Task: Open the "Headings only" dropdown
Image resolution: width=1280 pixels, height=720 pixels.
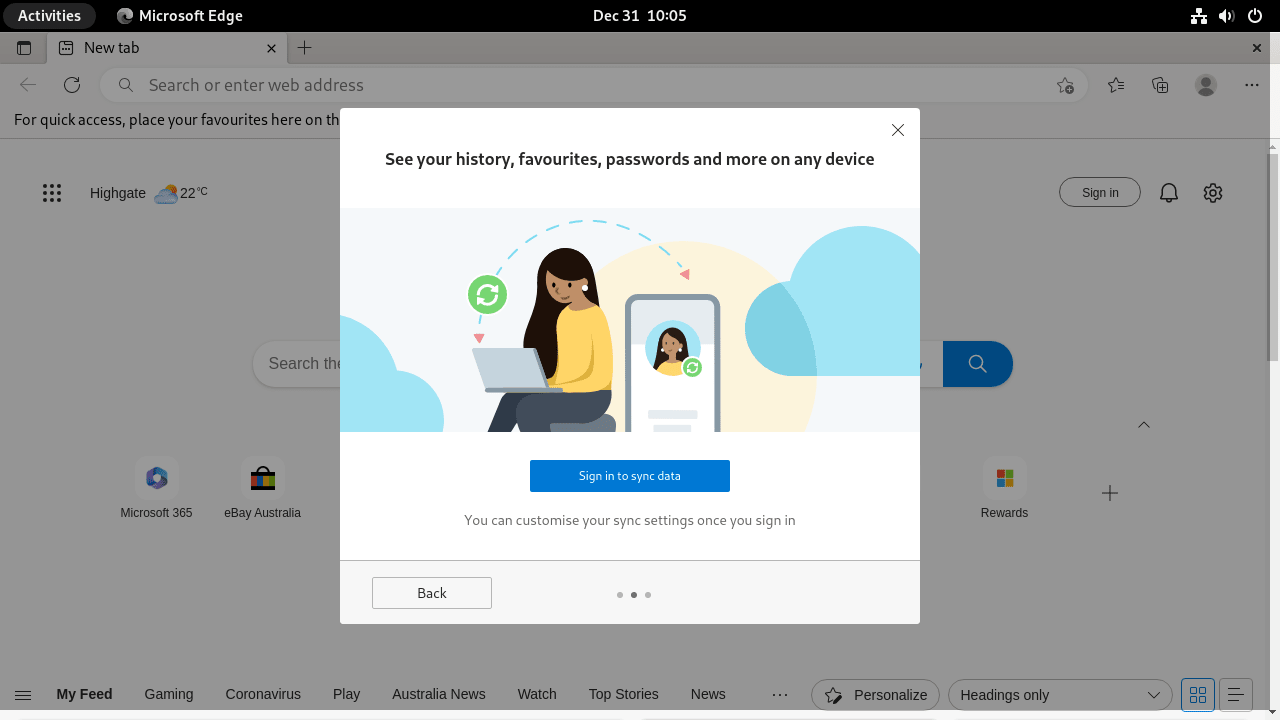Action: click(x=1059, y=694)
